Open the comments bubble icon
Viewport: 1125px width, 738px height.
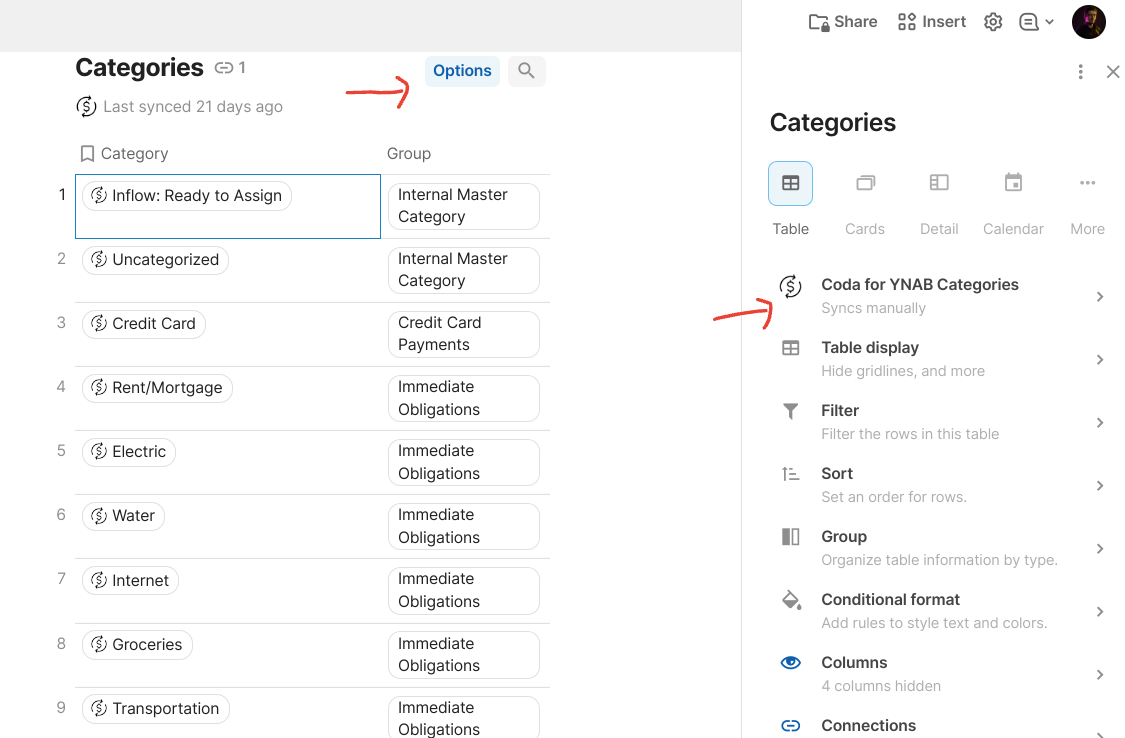click(x=1029, y=22)
